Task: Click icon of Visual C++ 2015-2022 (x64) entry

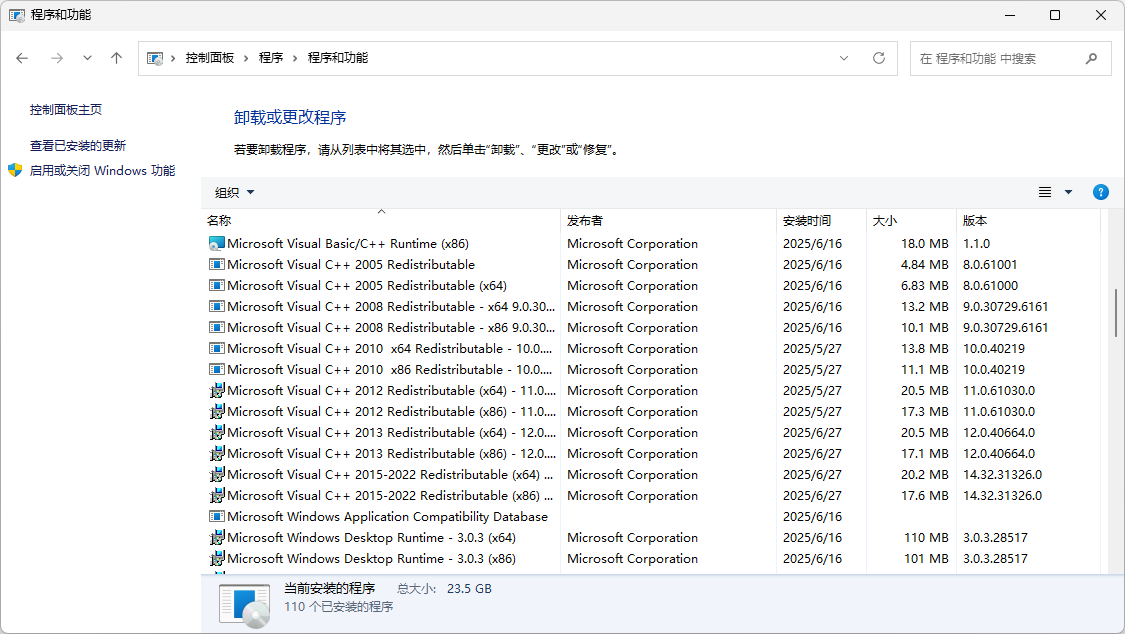Action: point(217,475)
